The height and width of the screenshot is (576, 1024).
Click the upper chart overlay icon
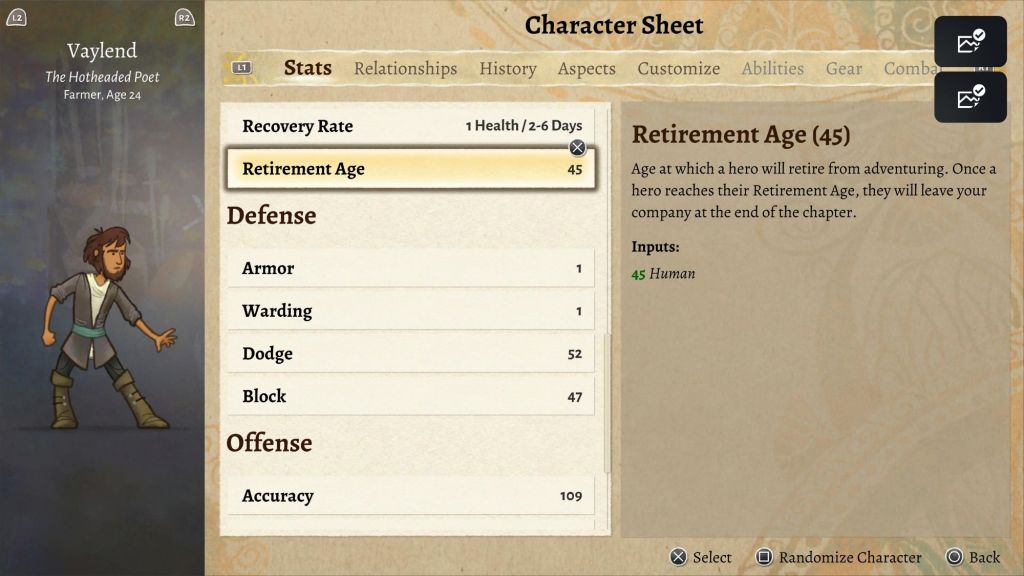(x=970, y=42)
